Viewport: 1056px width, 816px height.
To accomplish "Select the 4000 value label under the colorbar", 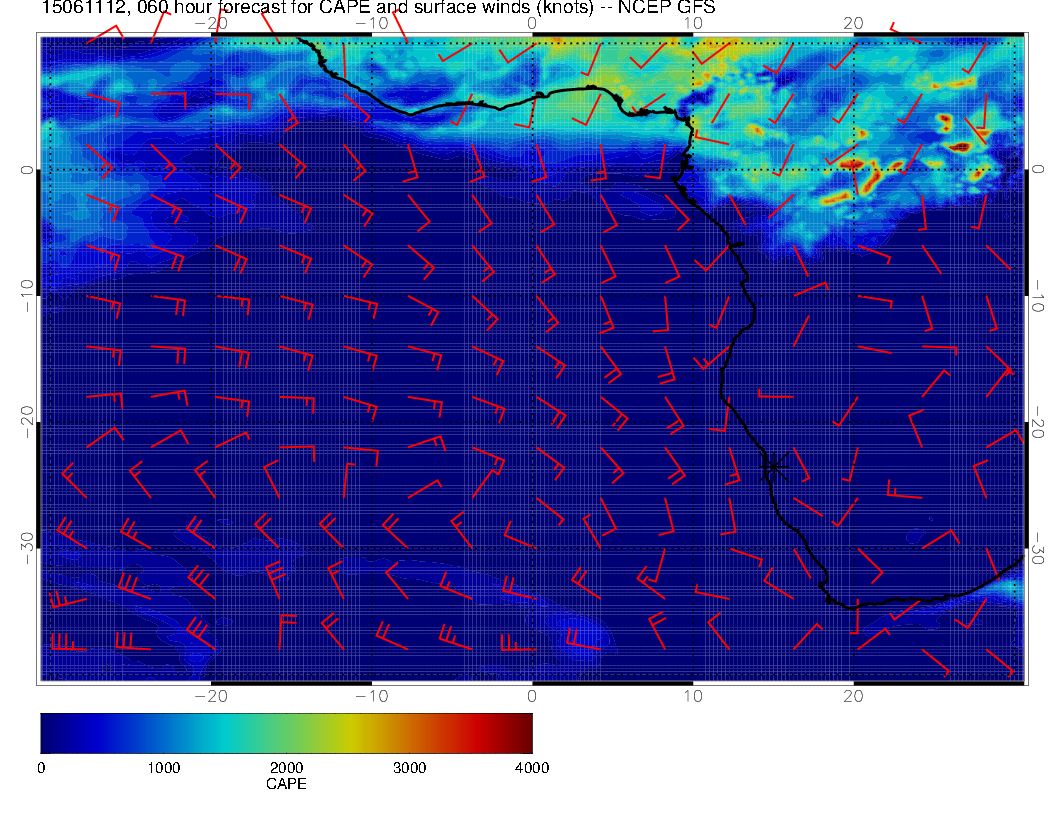I will pyautogui.click(x=531, y=768).
